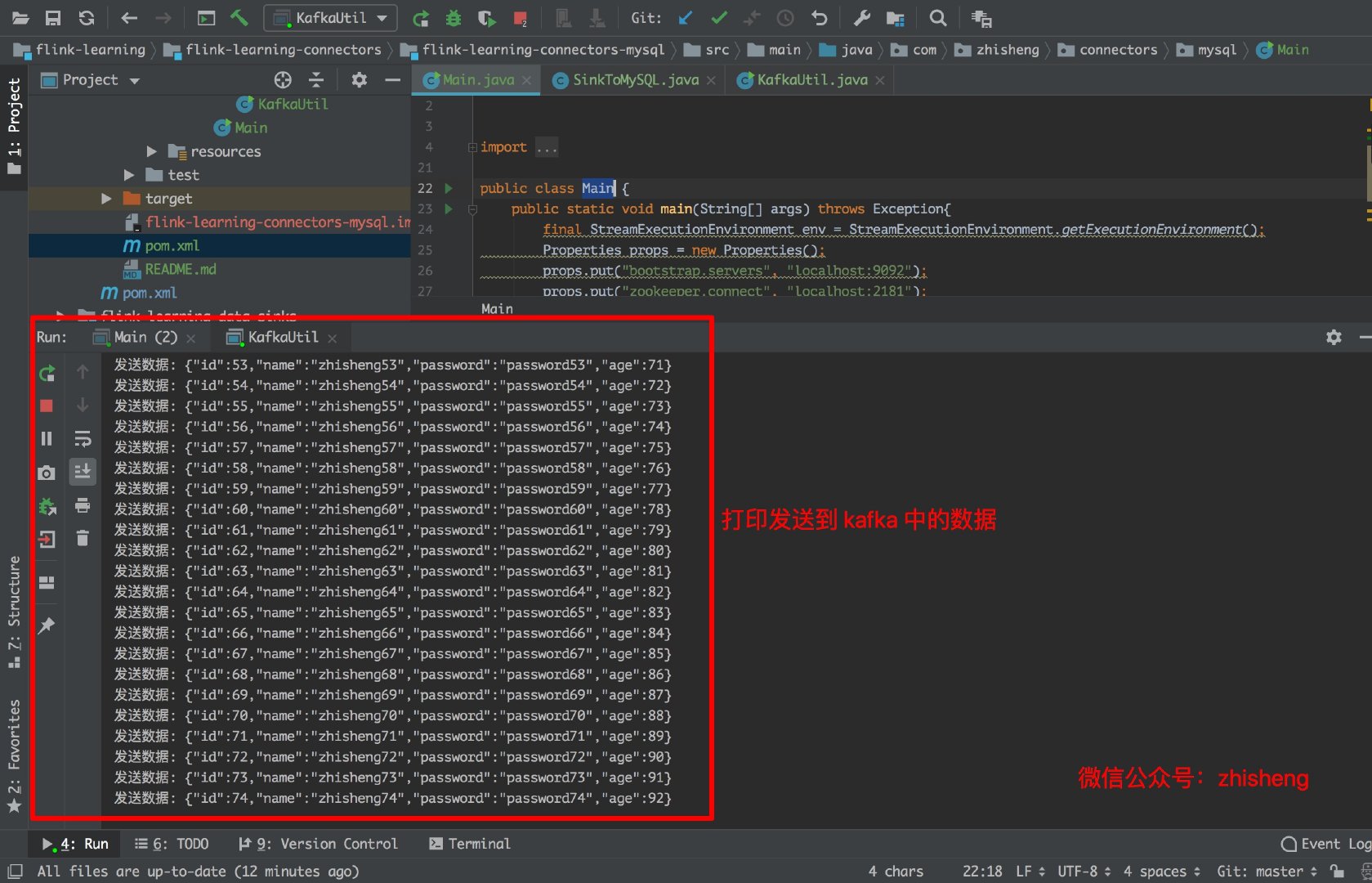1372x883 pixels.
Task: Open the Terminal tool window
Action: [x=470, y=844]
